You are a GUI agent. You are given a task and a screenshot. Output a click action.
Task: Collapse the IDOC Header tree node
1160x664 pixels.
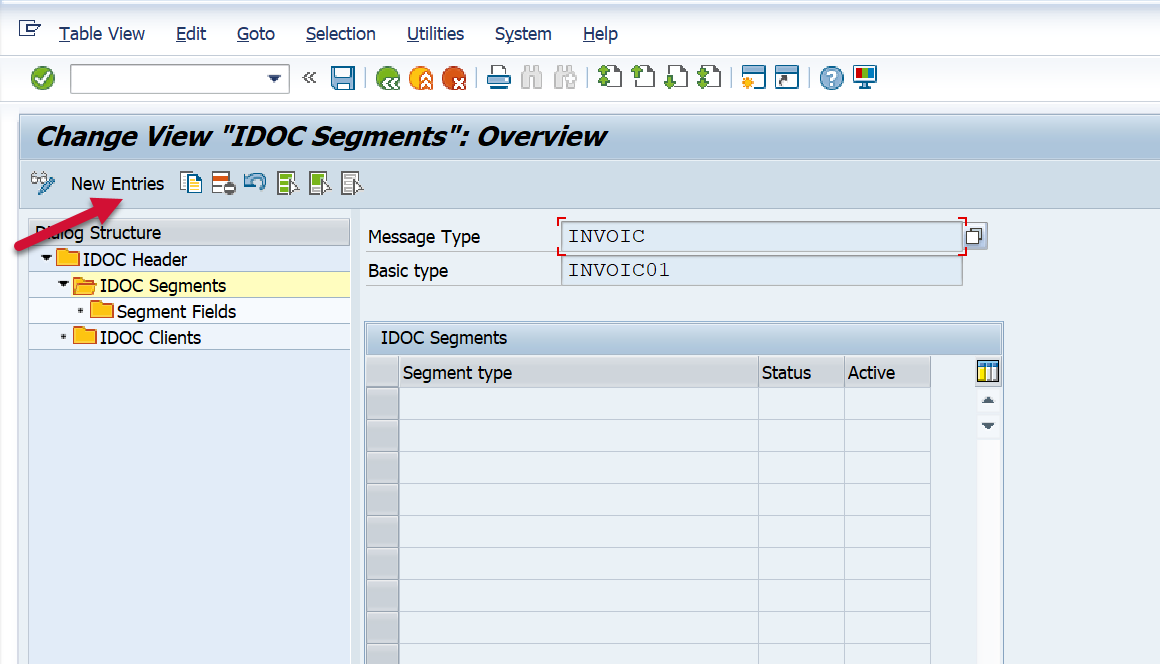tap(46, 259)
